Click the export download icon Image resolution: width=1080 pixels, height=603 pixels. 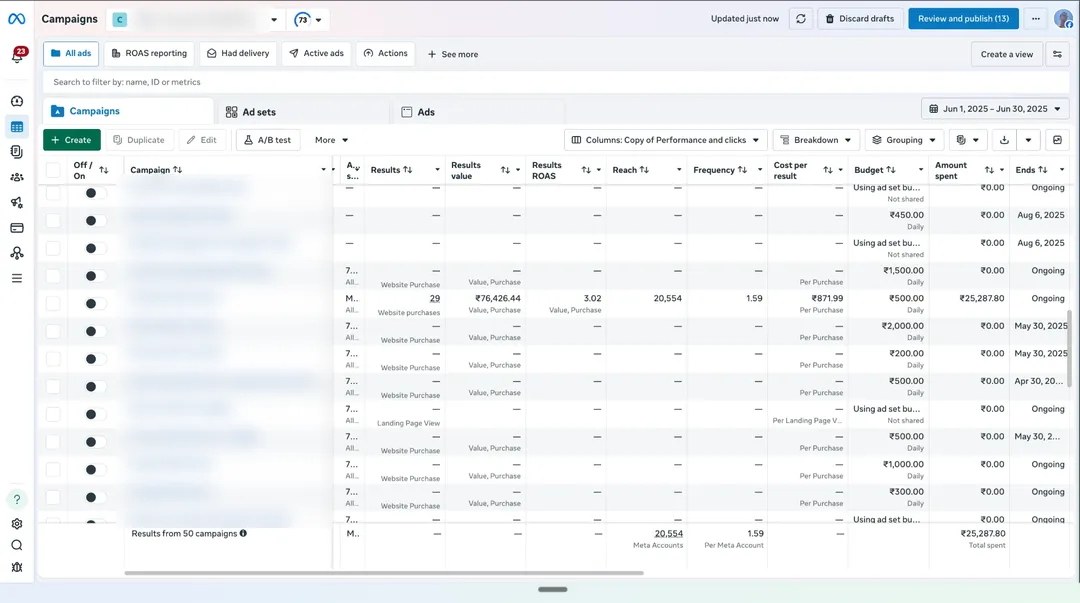1004,140
